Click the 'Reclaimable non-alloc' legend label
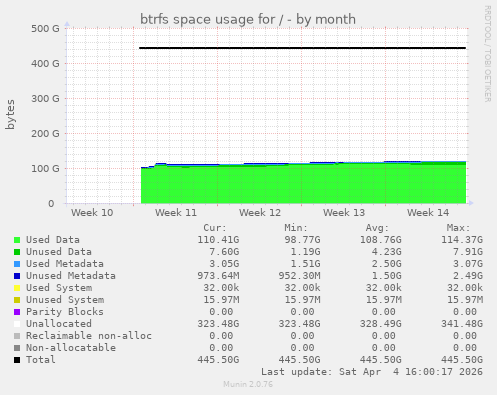497x395 pixels. click(x=89, y=336)
